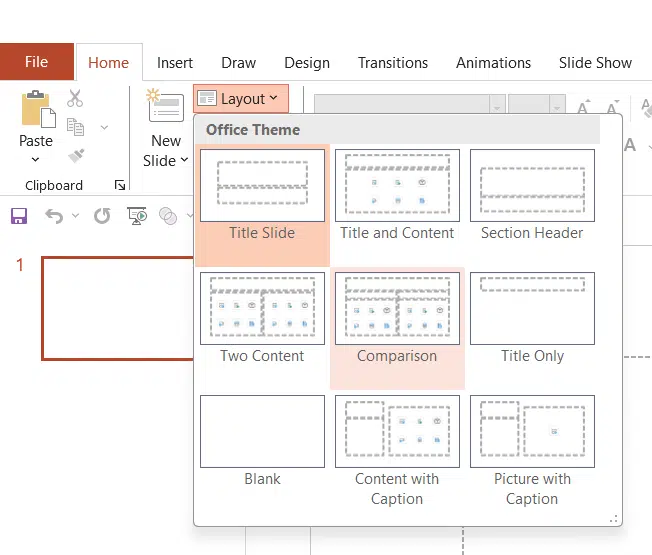This screenshot has height=555, width=652.
Task: Click the Redo/Repeat icon
Action: tap(102, 216)
